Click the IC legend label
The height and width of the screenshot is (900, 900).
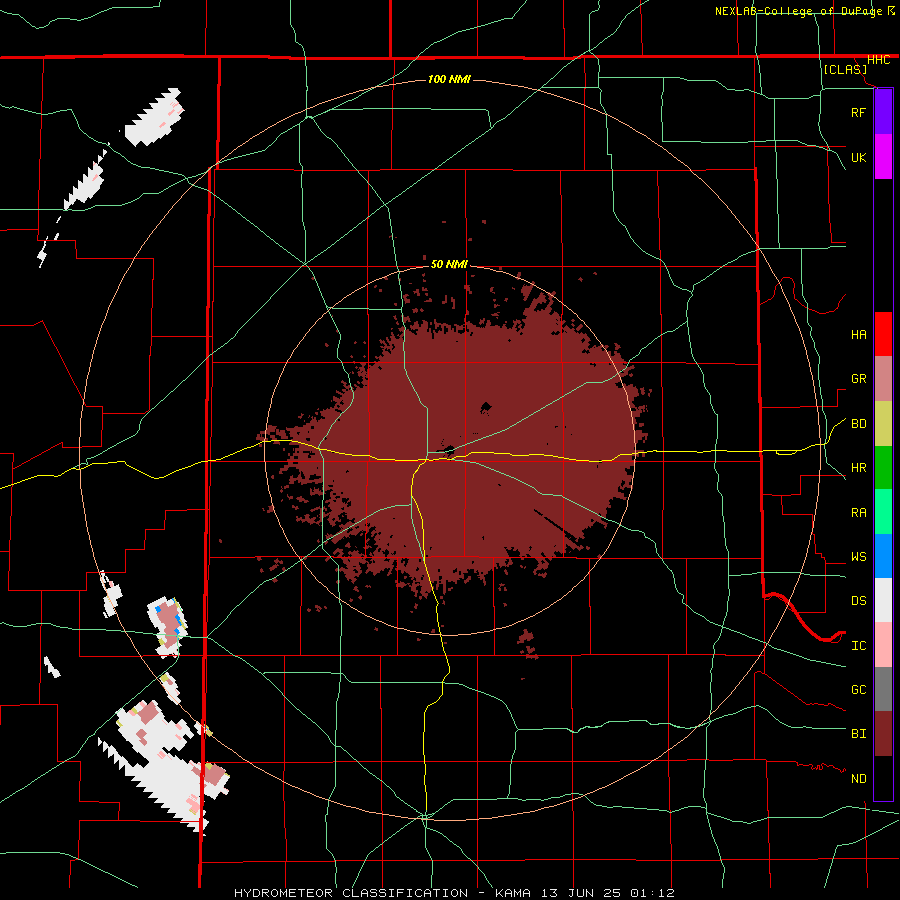click(x=858, y=646)
